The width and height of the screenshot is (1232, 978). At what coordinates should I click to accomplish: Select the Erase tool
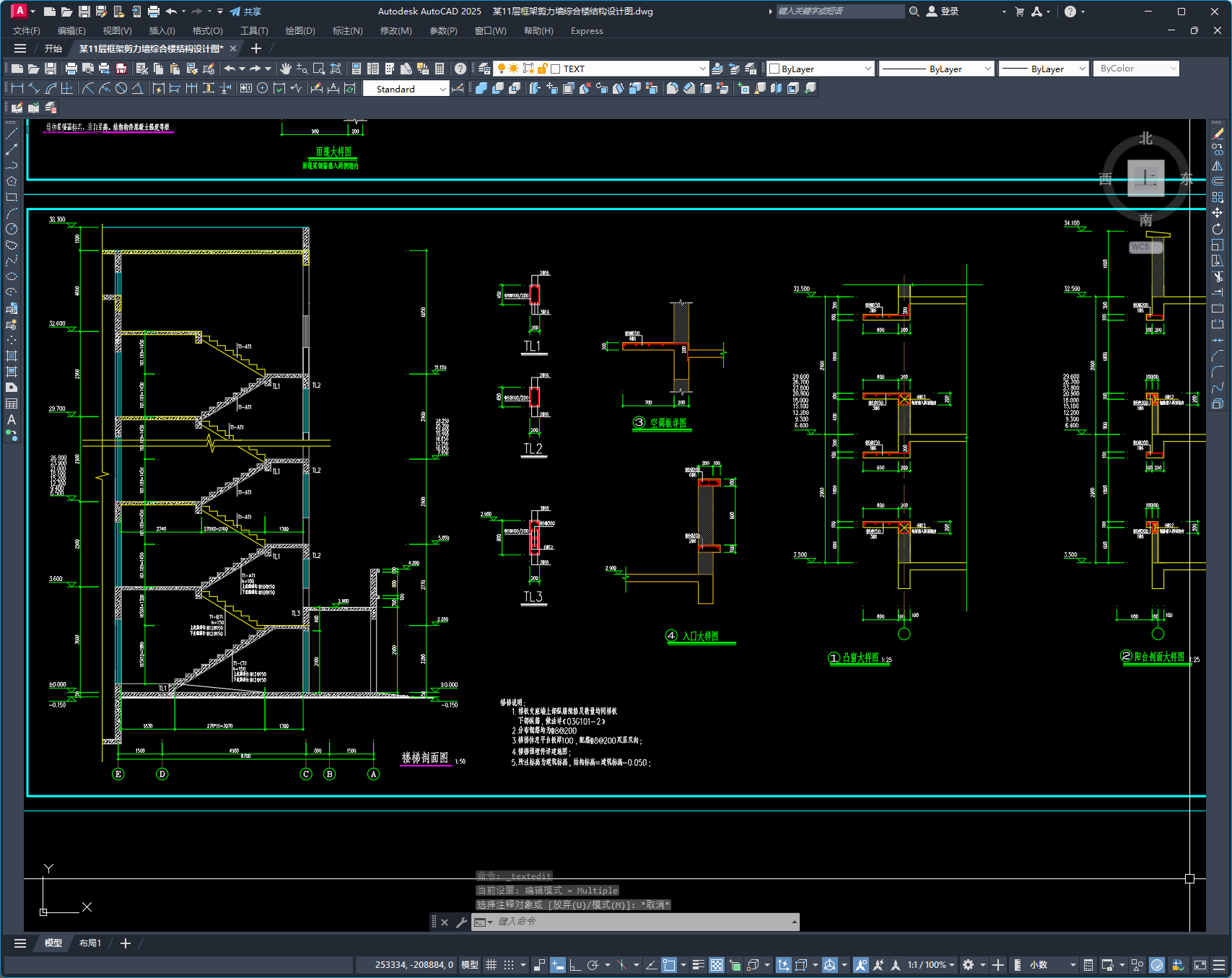tap(1218, 134)
